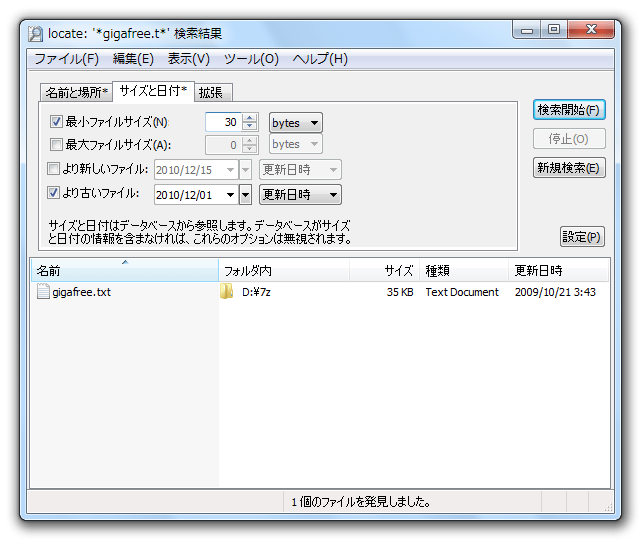Open the bytes unit dropdown for minimum size

tap(296, 123)
